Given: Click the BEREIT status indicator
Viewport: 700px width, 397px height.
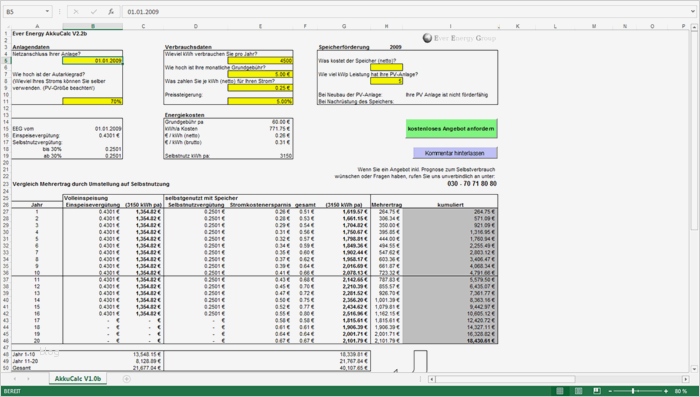Looking at the screenshot, I should 12,391.
